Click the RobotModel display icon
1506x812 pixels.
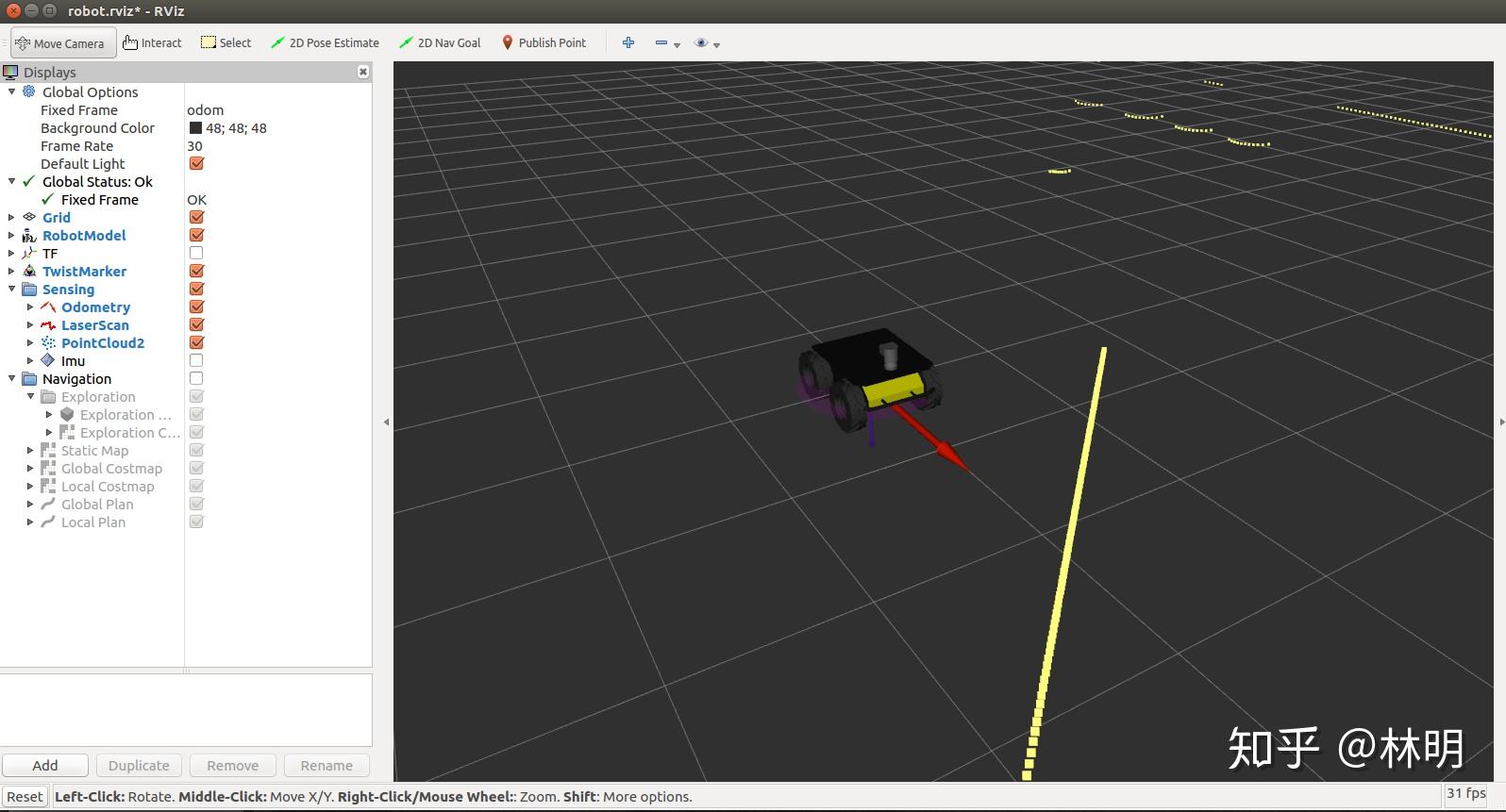29,235
